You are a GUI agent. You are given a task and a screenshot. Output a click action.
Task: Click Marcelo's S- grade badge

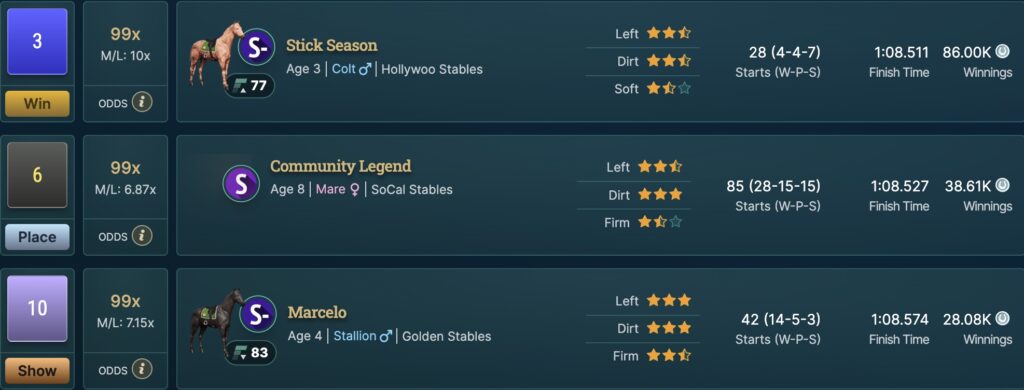tap(258, 315)
